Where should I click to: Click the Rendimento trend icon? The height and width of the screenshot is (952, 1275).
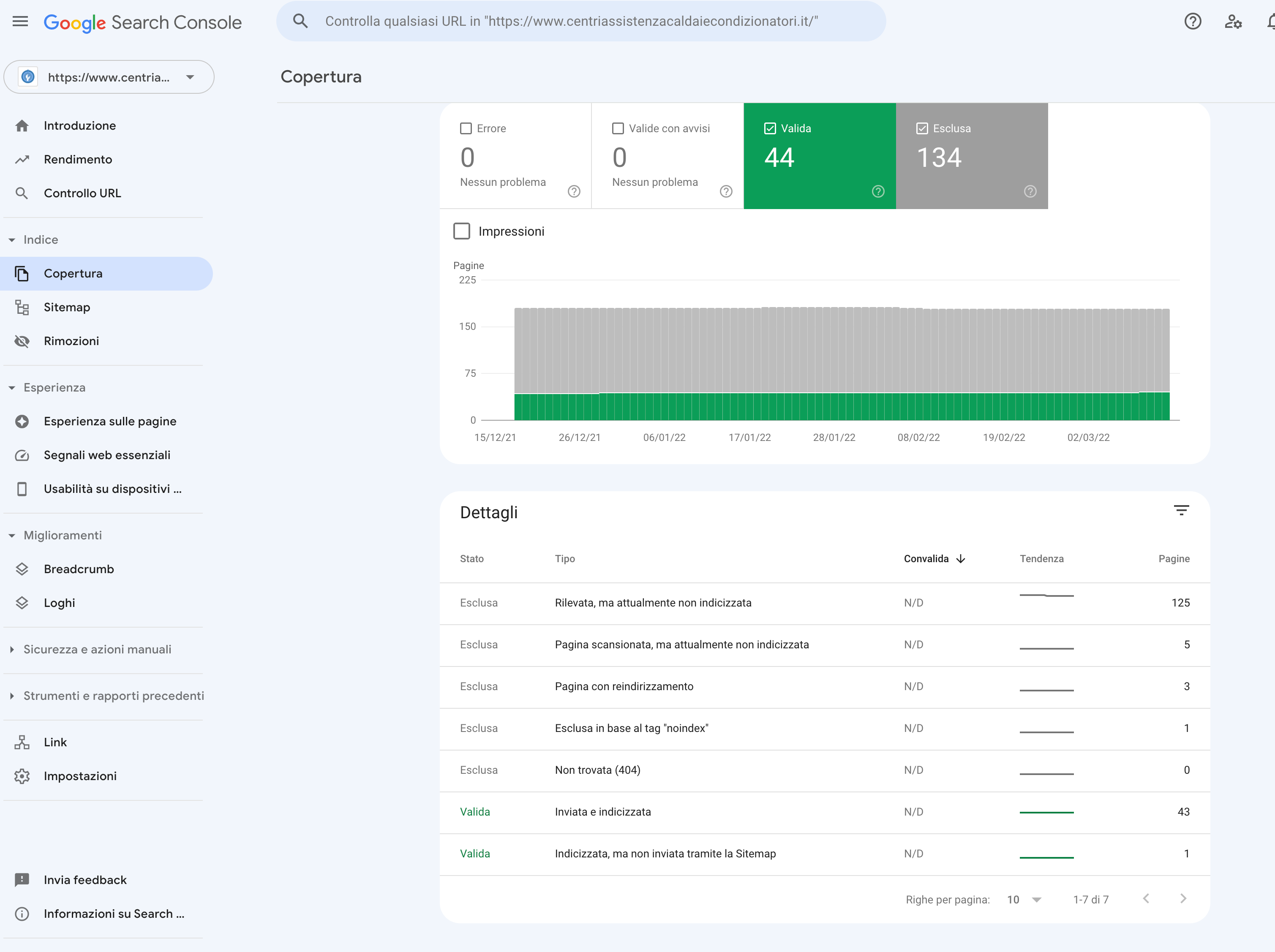tap(22, 160)
